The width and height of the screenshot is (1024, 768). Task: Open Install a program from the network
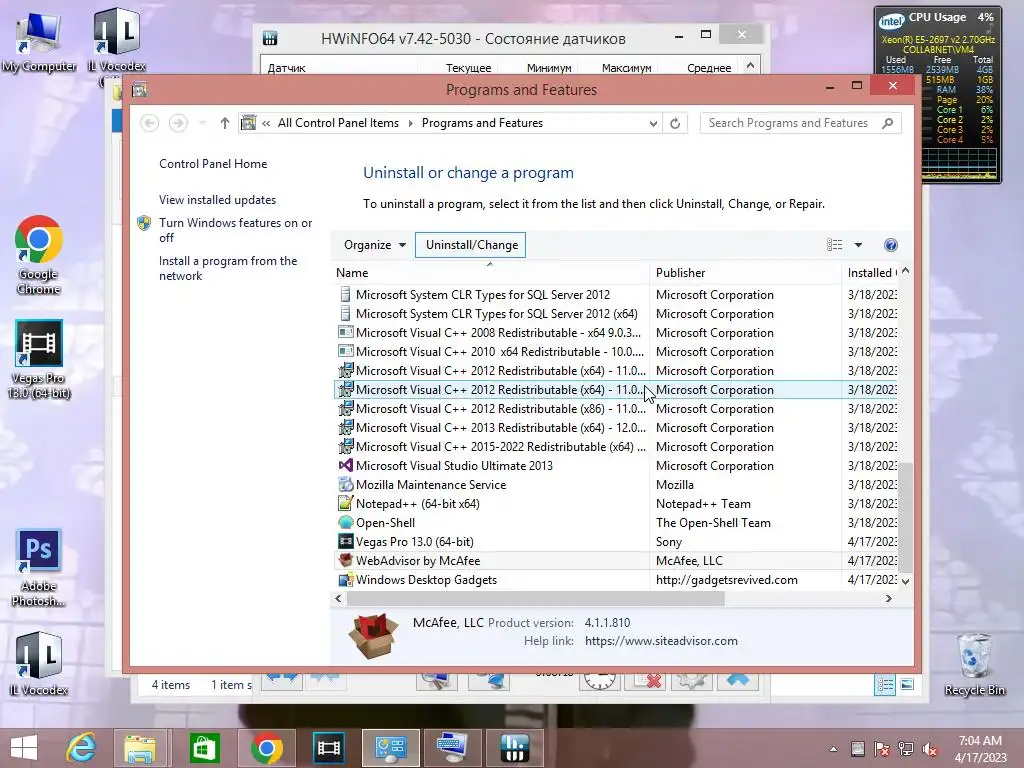coord(228,268)
